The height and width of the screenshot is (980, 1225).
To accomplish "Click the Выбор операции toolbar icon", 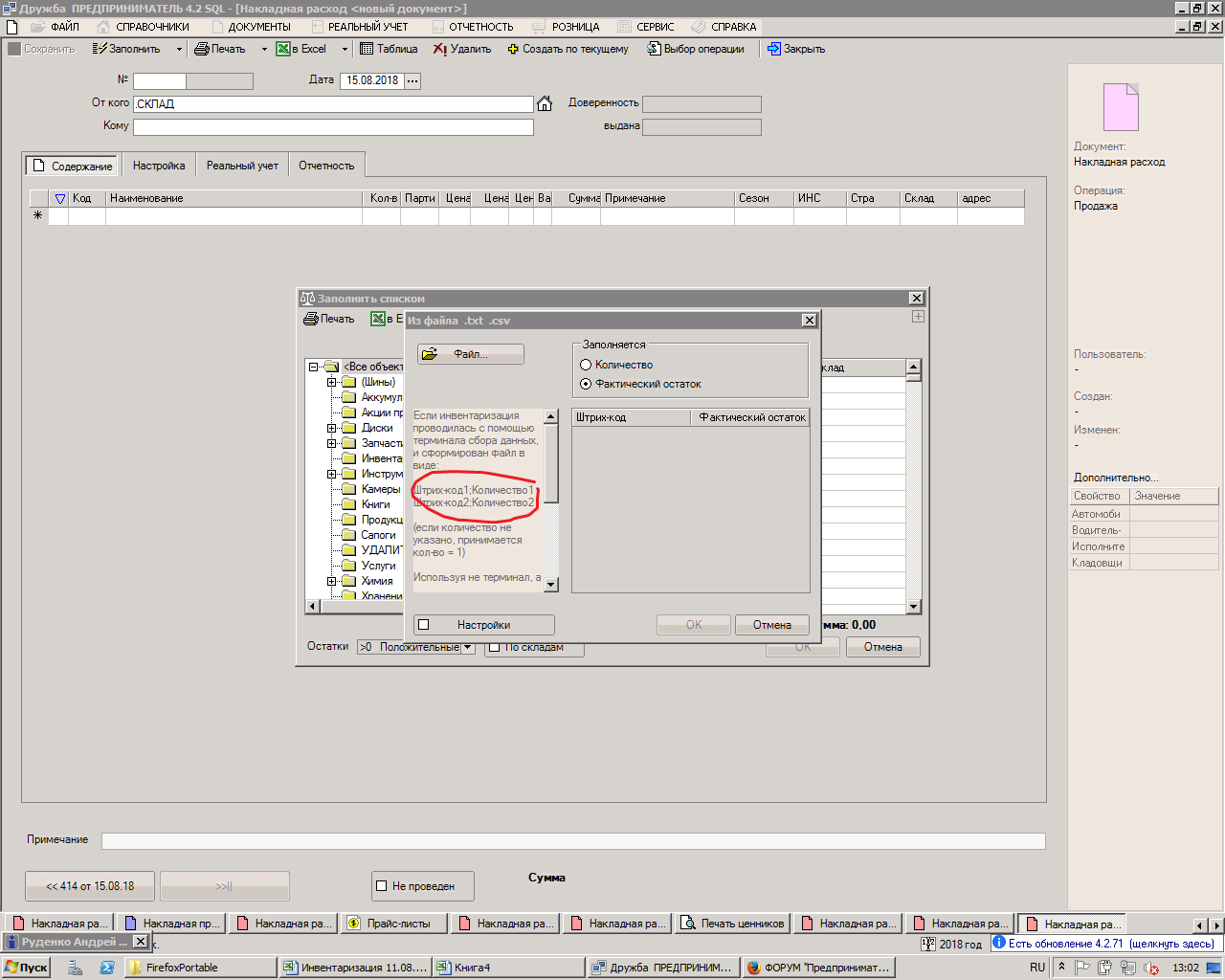I will point(654,49).
